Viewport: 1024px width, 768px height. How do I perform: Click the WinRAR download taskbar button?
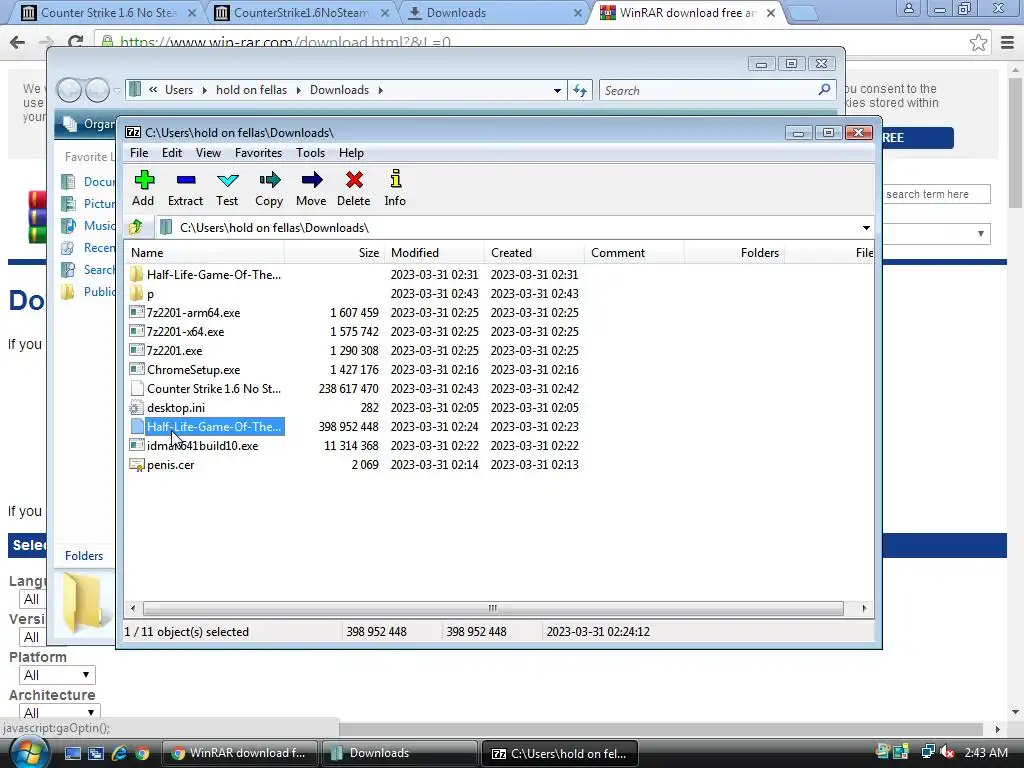240,753
